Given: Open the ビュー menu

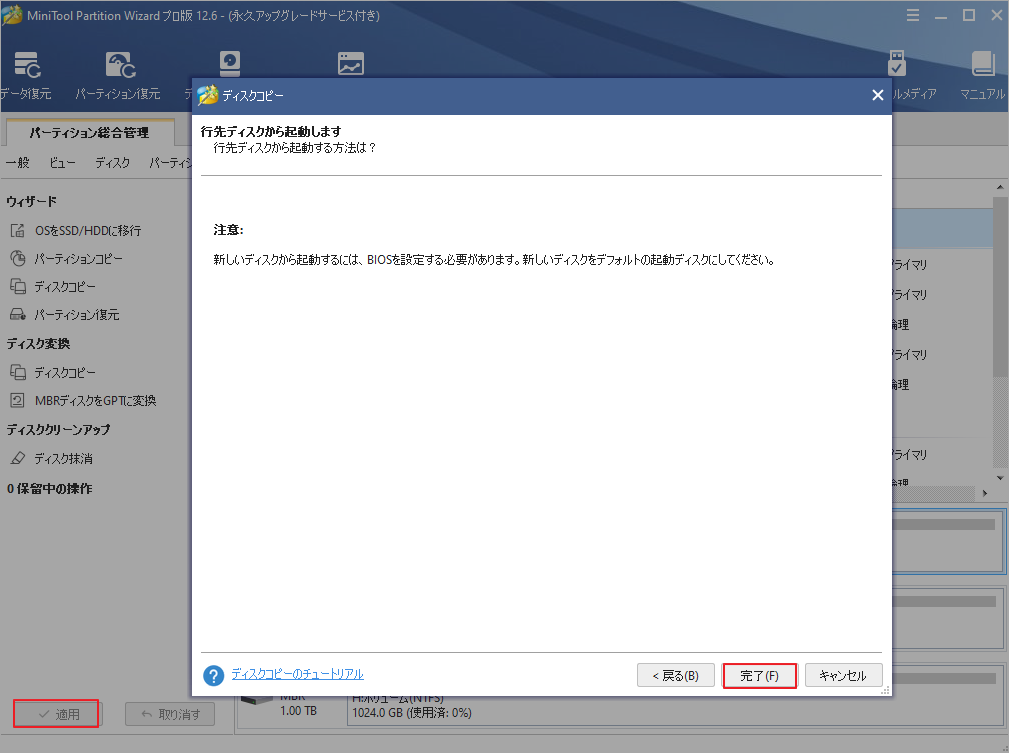Looking at the screenshot, I should pos(62,161).
